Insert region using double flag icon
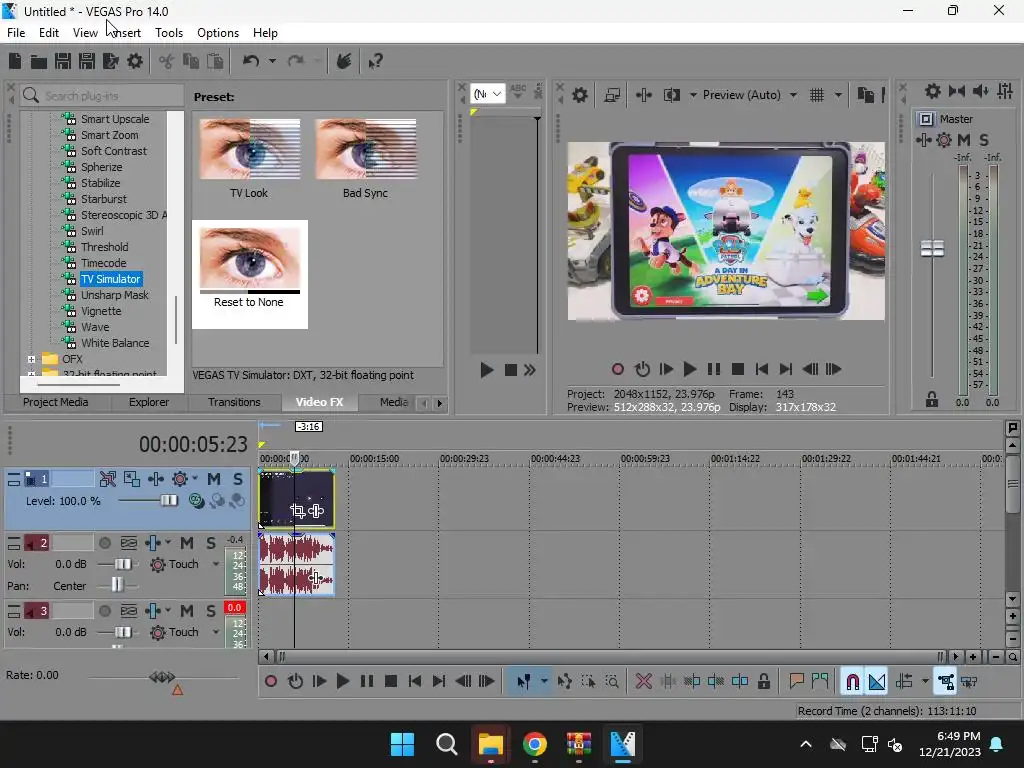The image size is (1024, 768). click(x=820, y=682)
